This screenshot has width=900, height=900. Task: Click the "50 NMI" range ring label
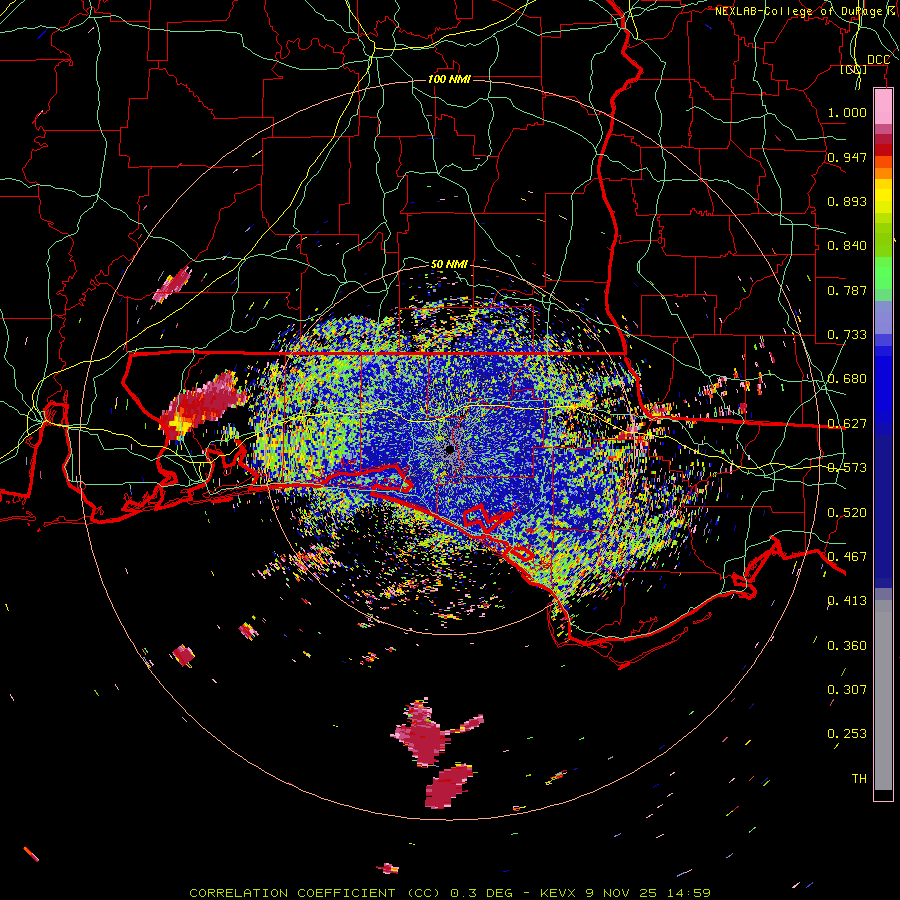449,265
